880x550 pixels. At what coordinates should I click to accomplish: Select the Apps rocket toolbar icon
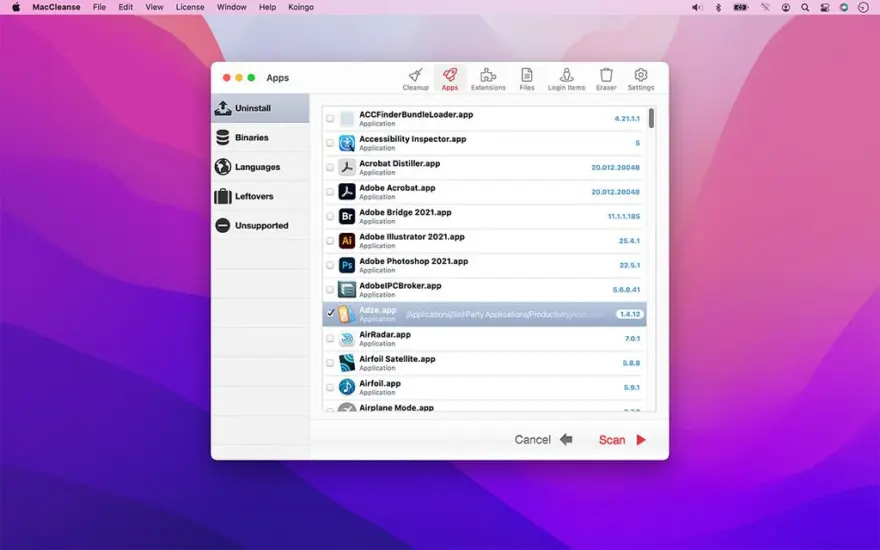coord(450,79)
